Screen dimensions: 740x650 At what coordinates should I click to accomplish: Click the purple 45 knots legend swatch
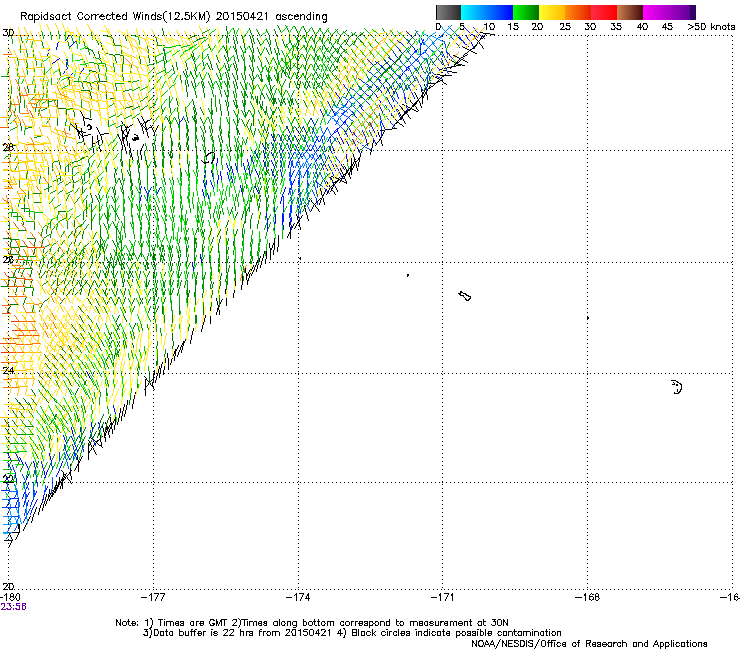pos(682,12)
